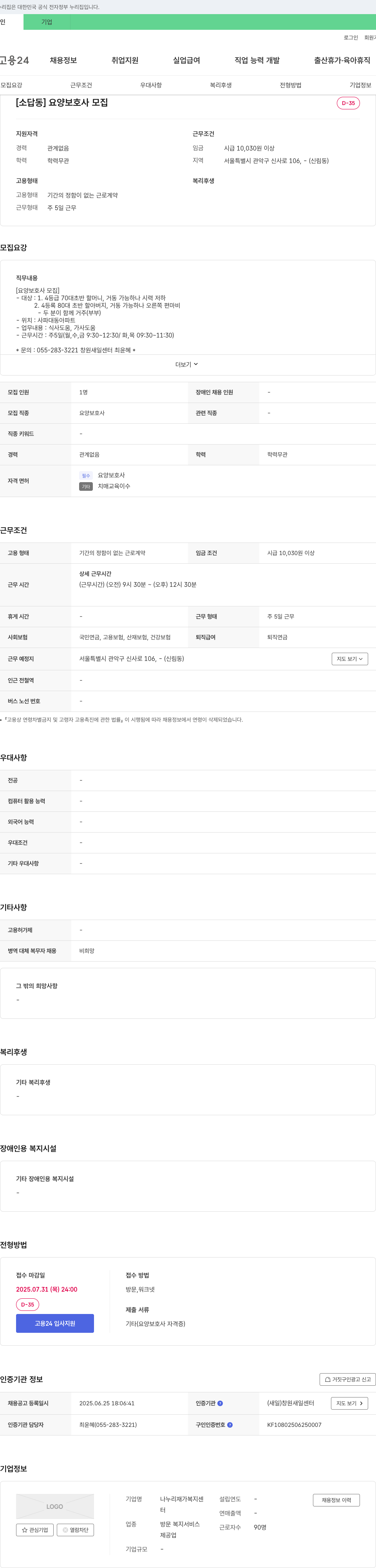Click the star 관심기업 button
This screenshot has height=1568, width=376.
[35, 1530]
